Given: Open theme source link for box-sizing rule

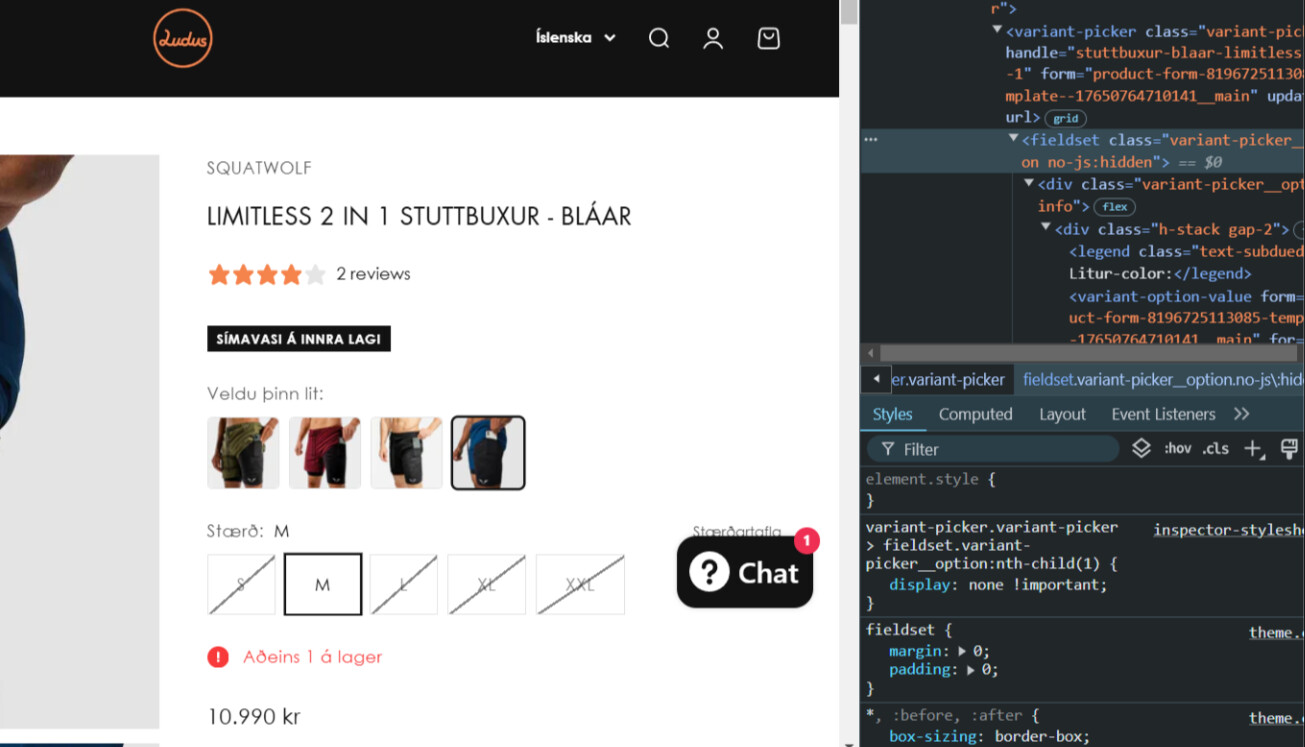Looking at the screenshot, I should 1276,718.
